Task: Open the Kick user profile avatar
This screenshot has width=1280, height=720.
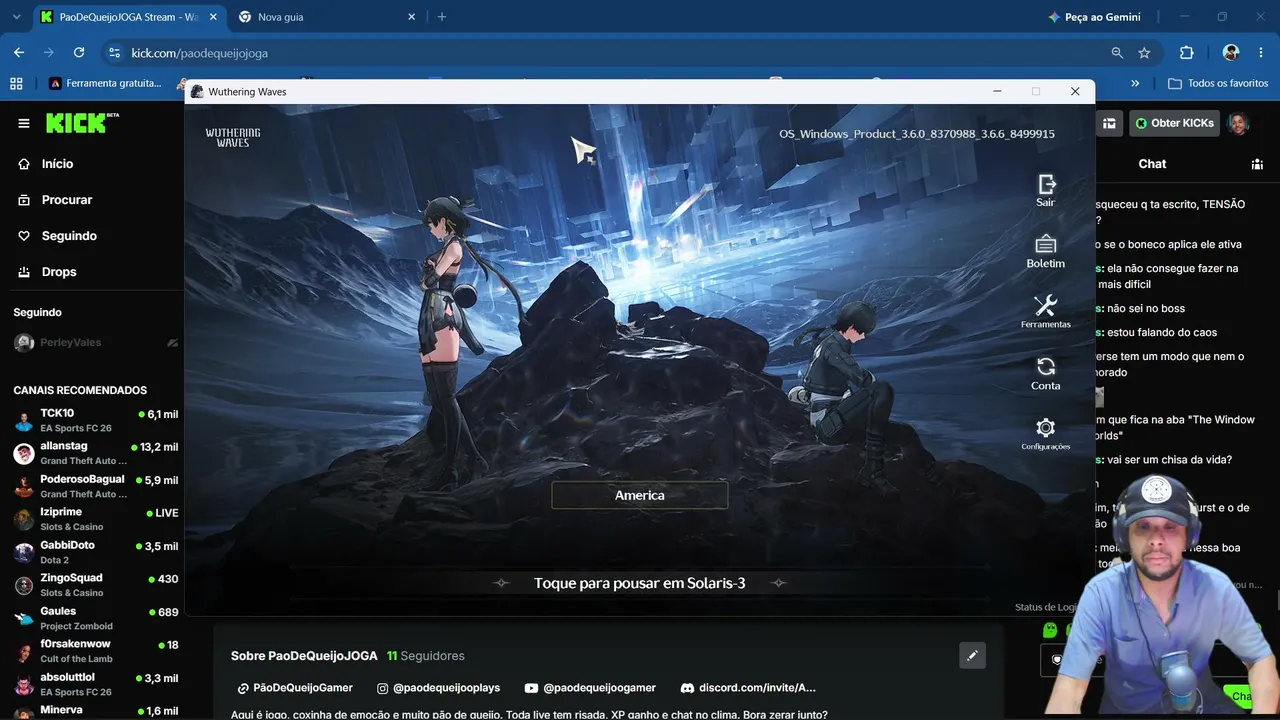Action: [x=1239, y=123]
